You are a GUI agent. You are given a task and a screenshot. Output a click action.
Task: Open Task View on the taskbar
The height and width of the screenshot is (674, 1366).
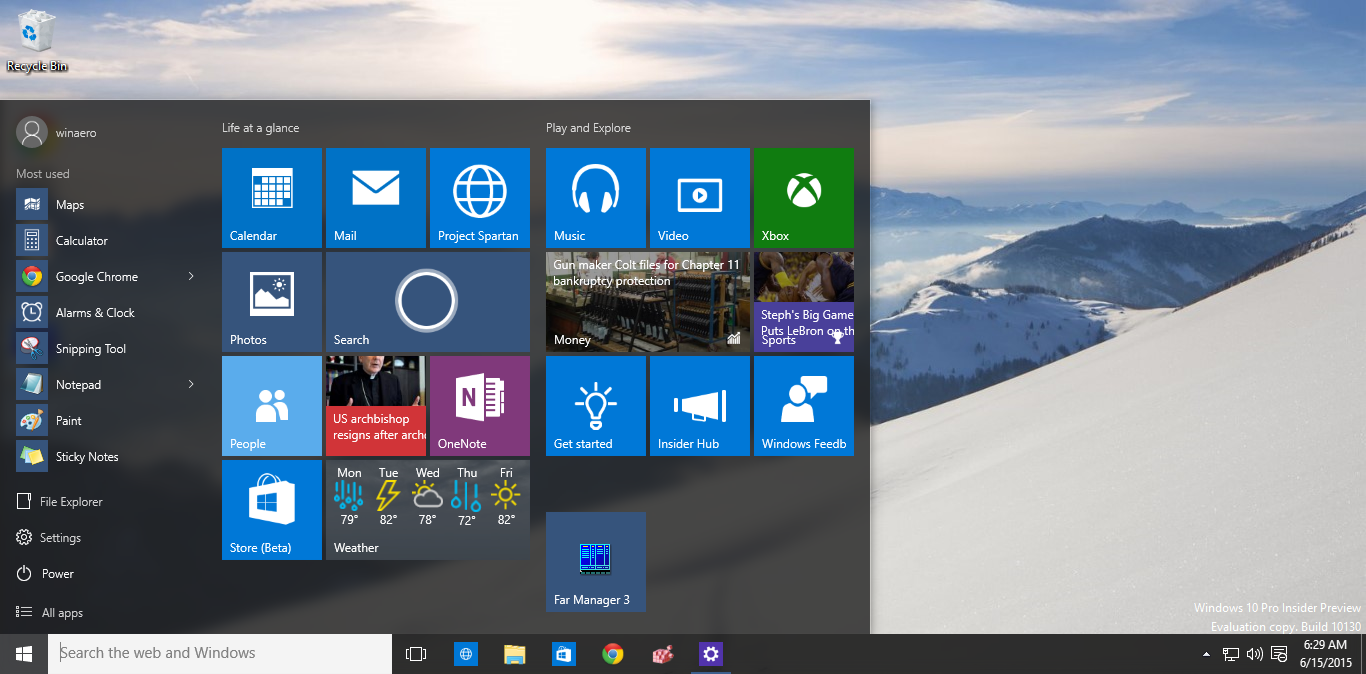point(416,654)
